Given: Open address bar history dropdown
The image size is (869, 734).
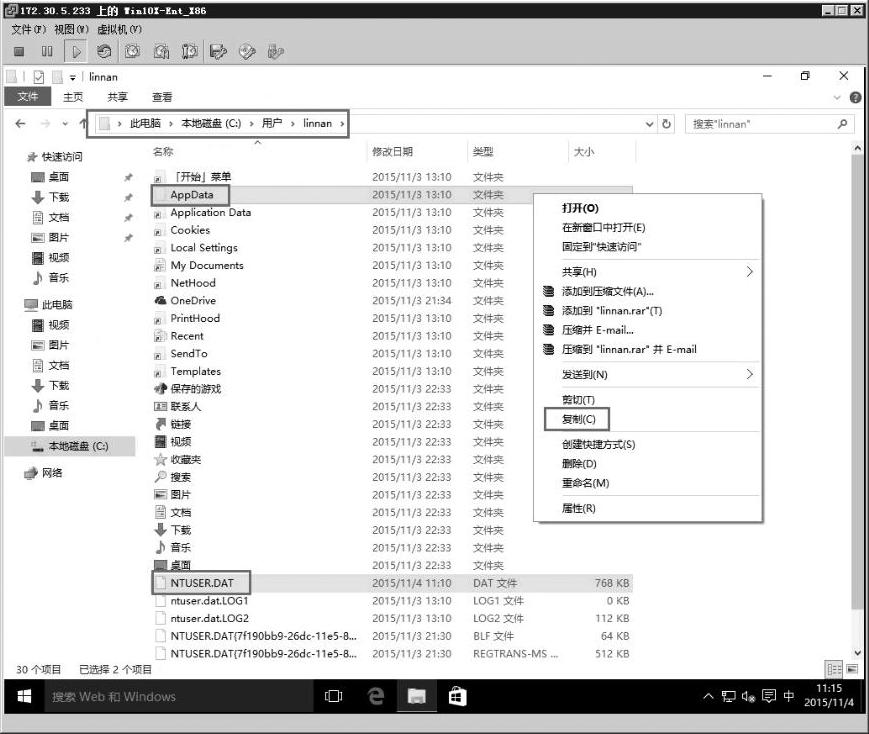Looking at the screenshot, I should [650, 124].
